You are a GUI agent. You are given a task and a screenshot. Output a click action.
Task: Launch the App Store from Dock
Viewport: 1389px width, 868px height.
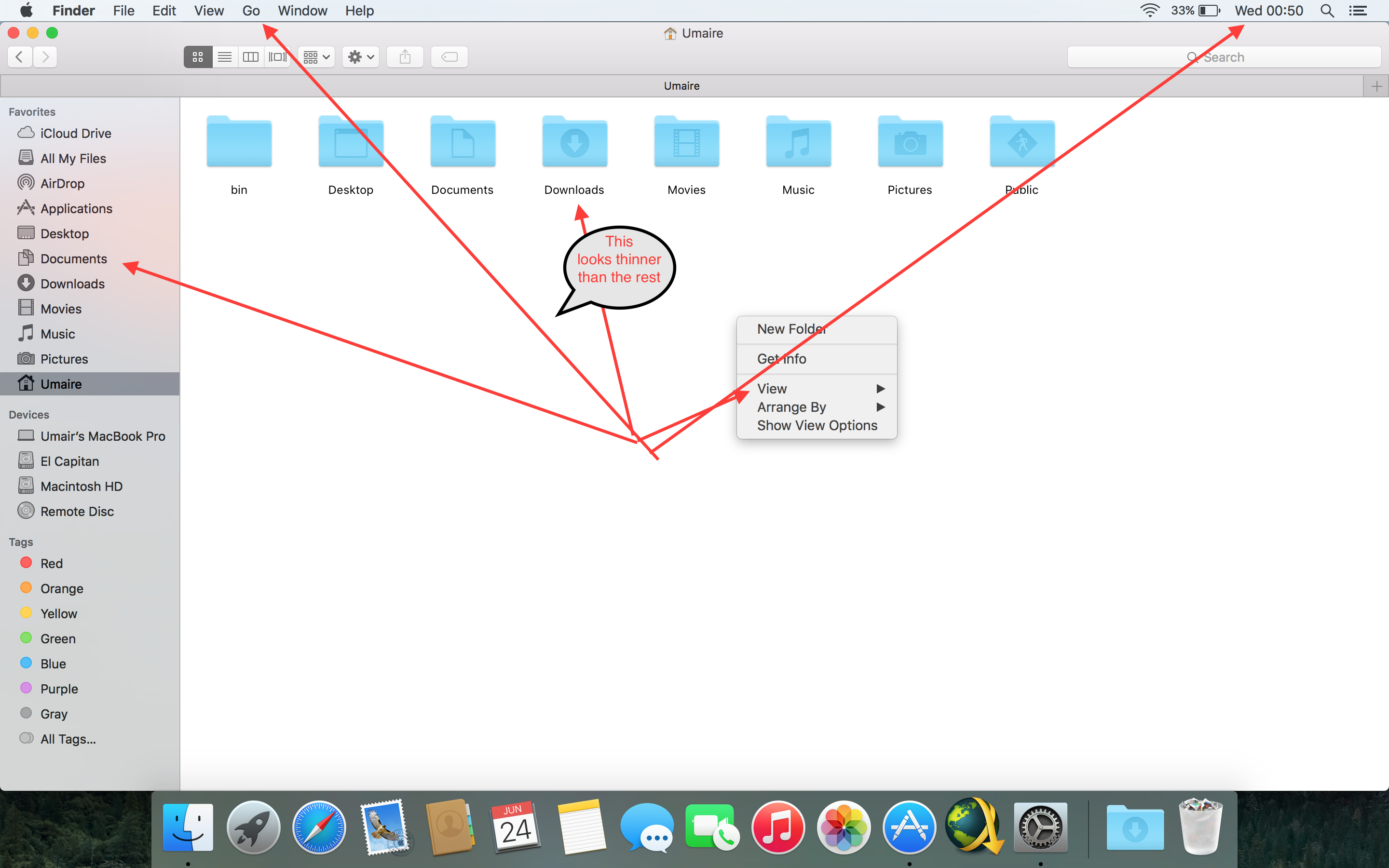(909, 827)
